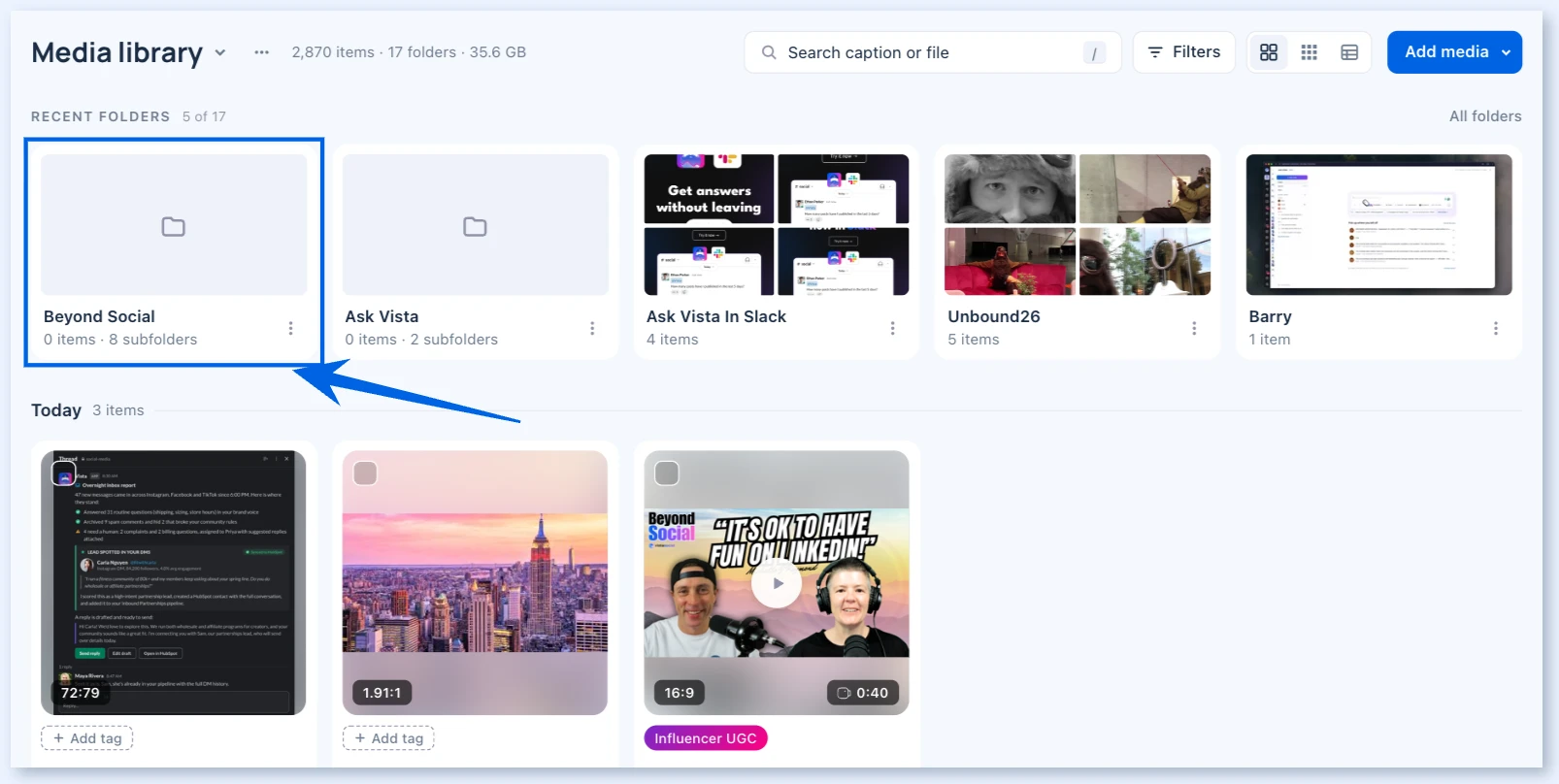Expand the Add media dropdown arrow

(x=1506, y=52)
